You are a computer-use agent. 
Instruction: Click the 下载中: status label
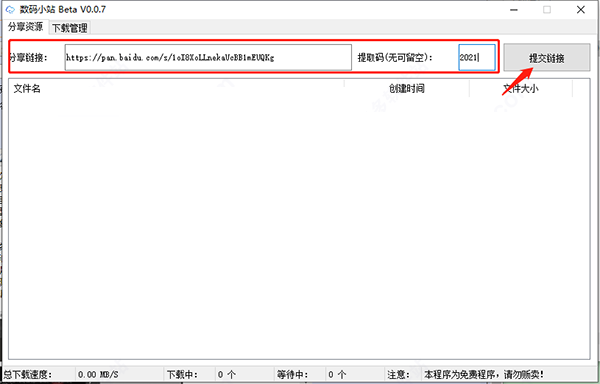pos(182,374)
